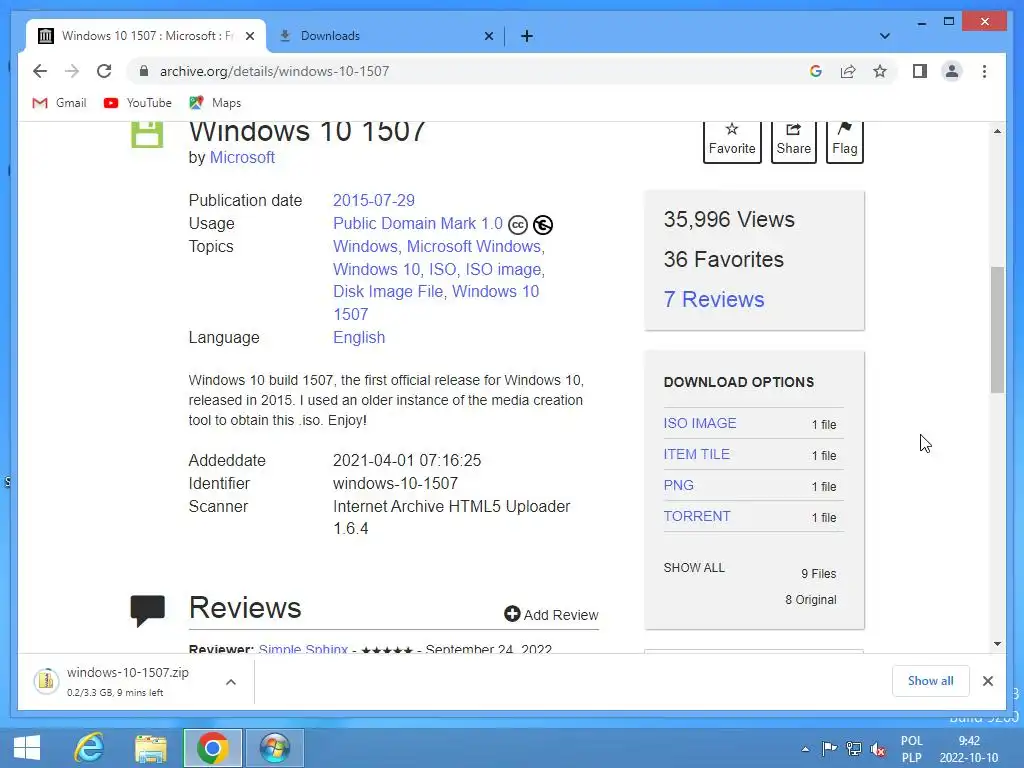This screenshot has width=1024, height=768.
Task: Open the Chrome side panel
Action: (920, 71)
